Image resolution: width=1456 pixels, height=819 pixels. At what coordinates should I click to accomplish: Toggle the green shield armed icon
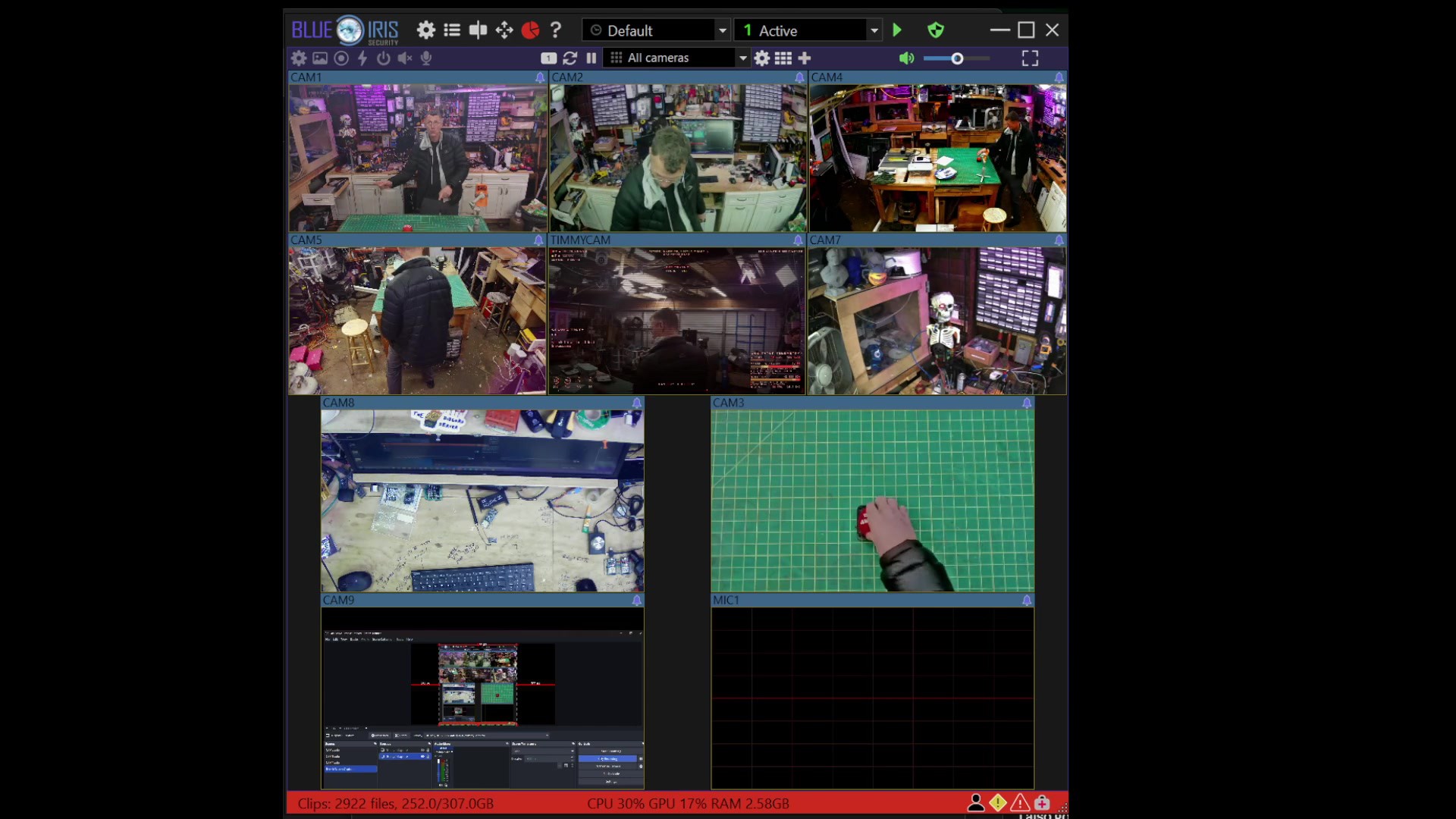(936, 30)
